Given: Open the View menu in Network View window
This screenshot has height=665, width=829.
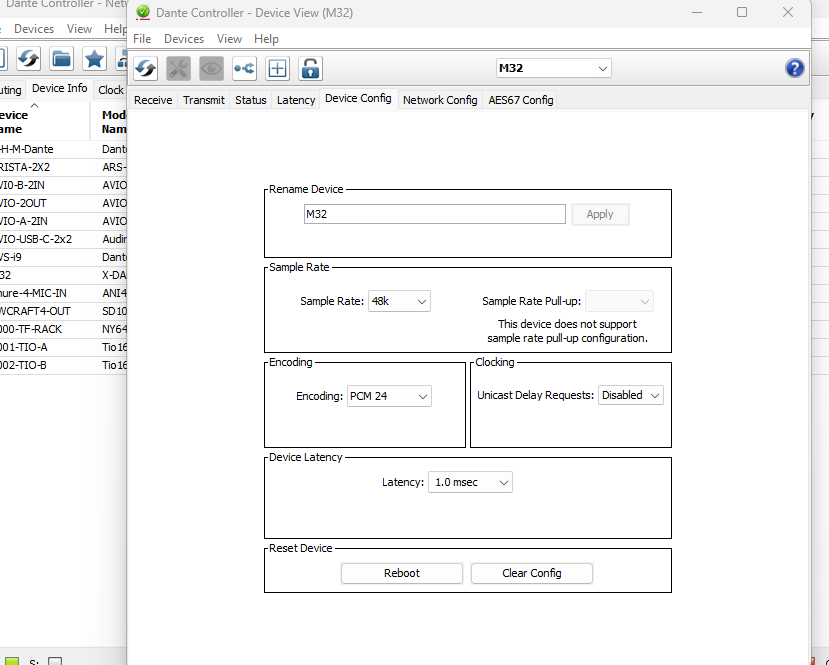Looking at the screenshot, I should (x=79, y=29).
